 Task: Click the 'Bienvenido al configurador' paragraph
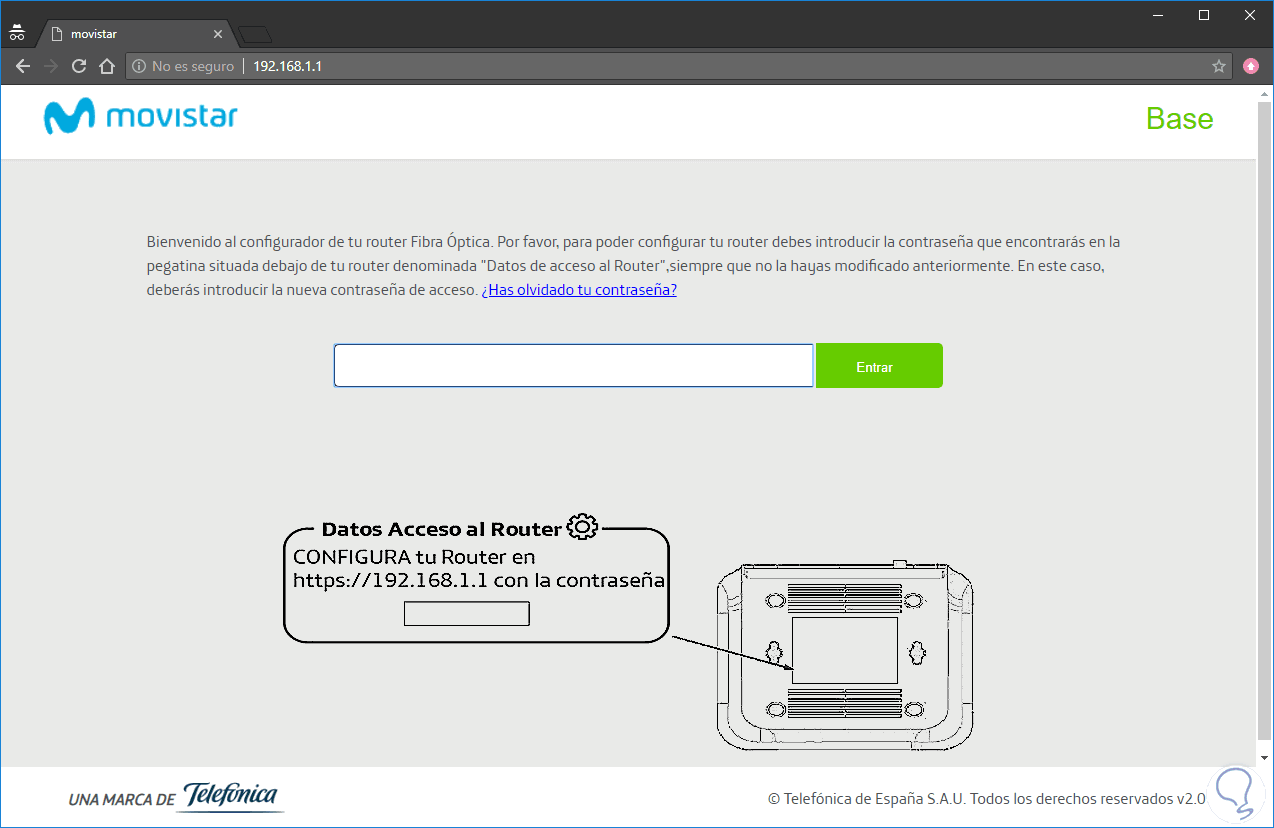pyautogui.click(x=634, y=266)
